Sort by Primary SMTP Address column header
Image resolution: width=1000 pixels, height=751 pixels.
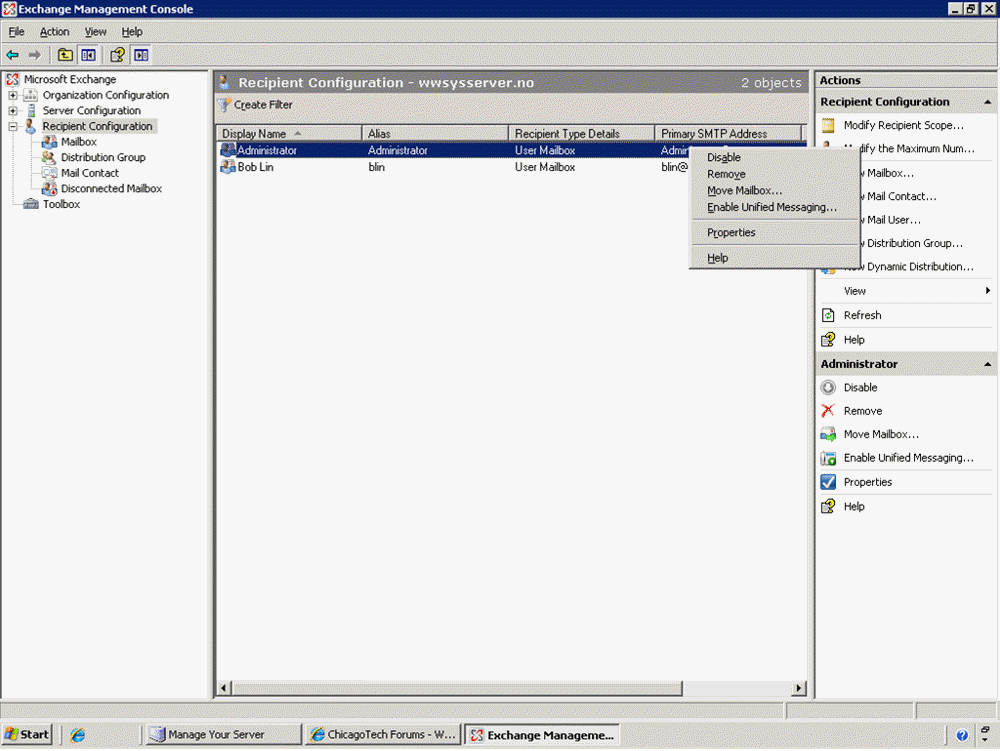point(728,133)
